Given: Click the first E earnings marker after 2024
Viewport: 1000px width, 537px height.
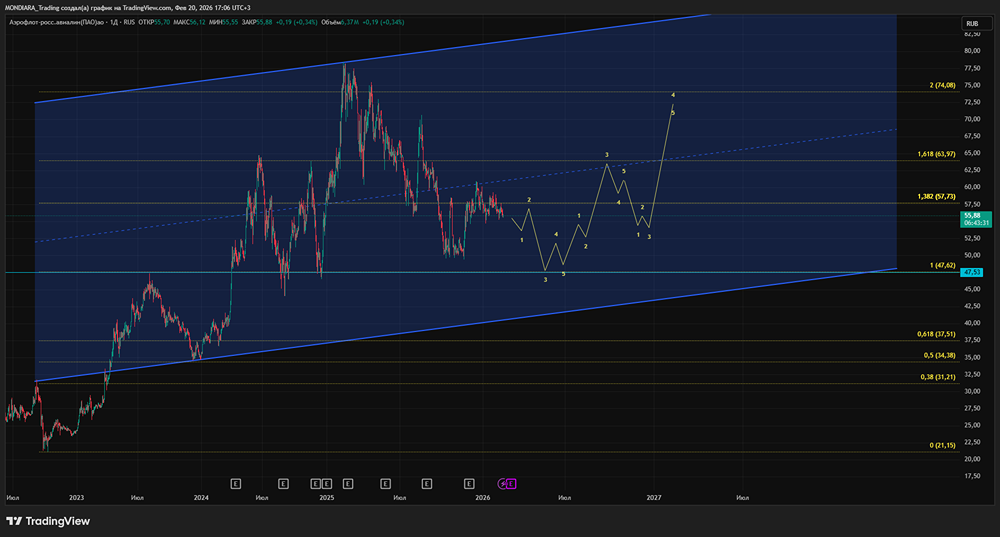Looking at the screenshot, I should coord(235,483).
